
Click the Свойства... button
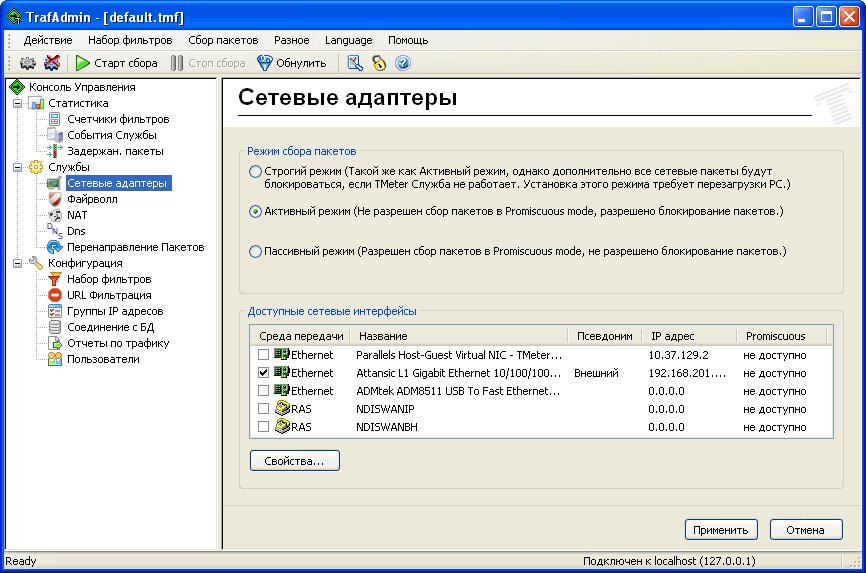(x=294, y=461)
